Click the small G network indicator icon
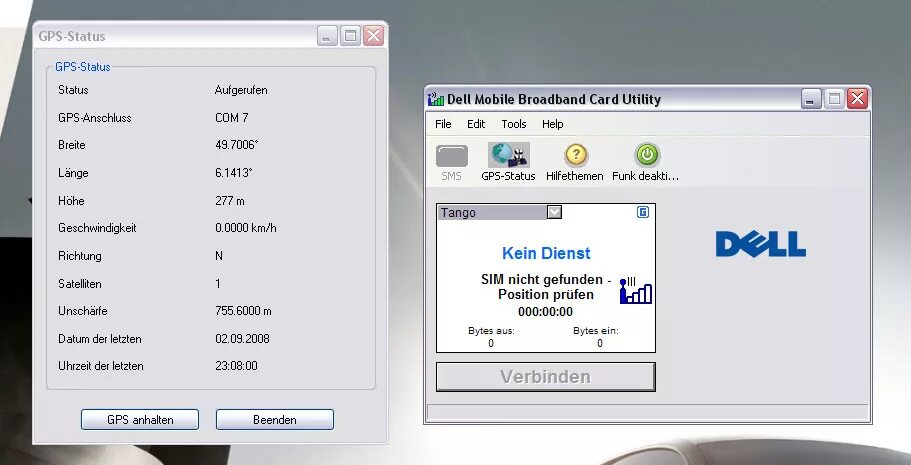 [x=643, y=212]
